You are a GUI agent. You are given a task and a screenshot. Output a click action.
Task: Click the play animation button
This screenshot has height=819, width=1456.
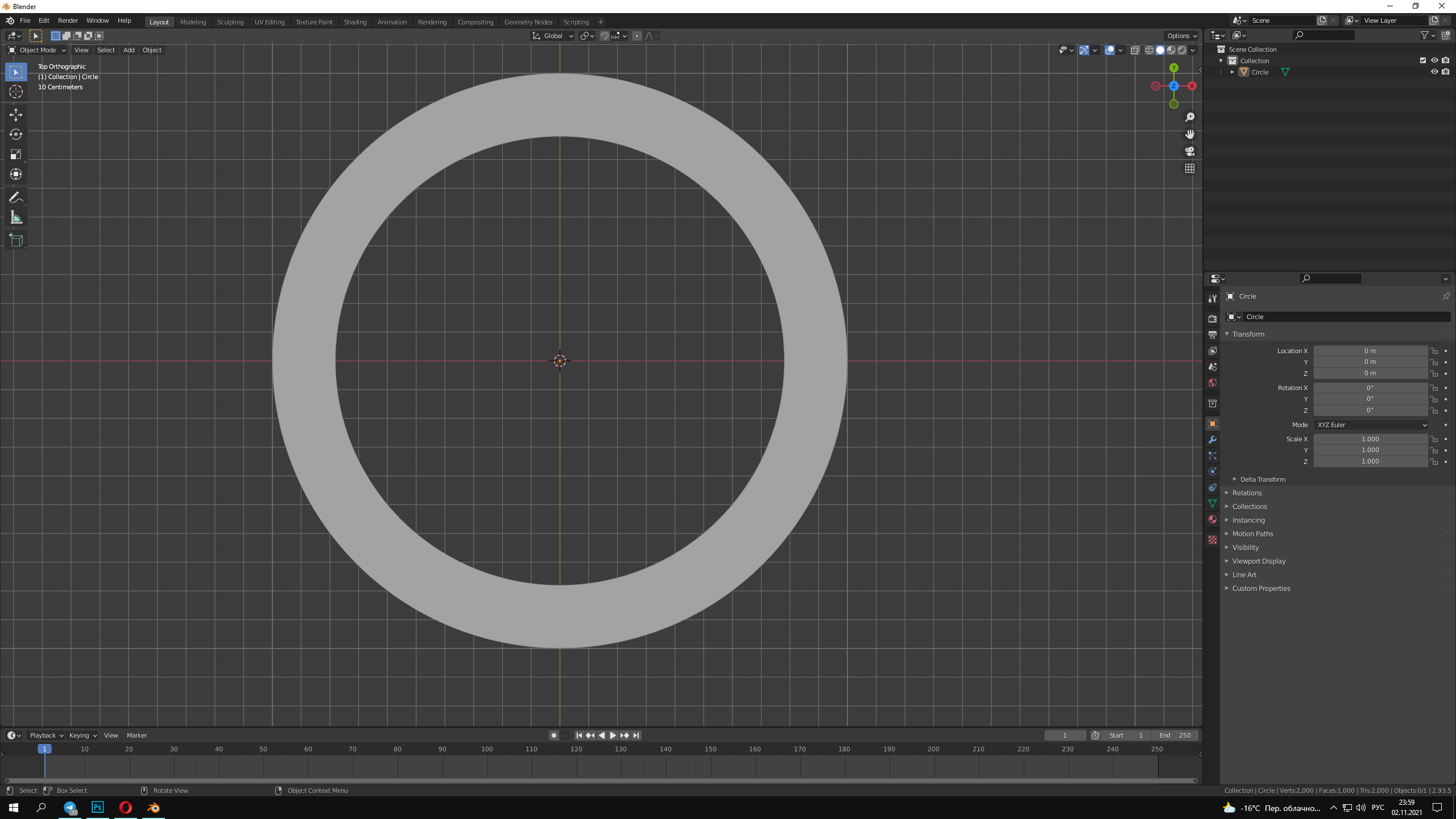pyautogui.click(x=613, y=735)
